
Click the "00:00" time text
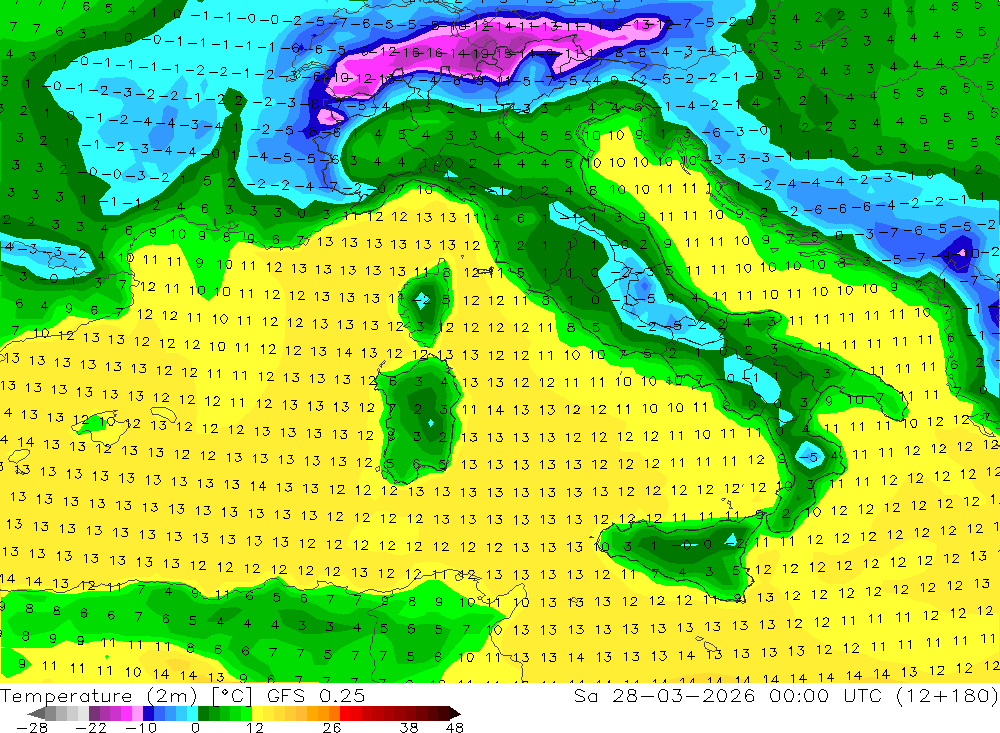(798, 695)
